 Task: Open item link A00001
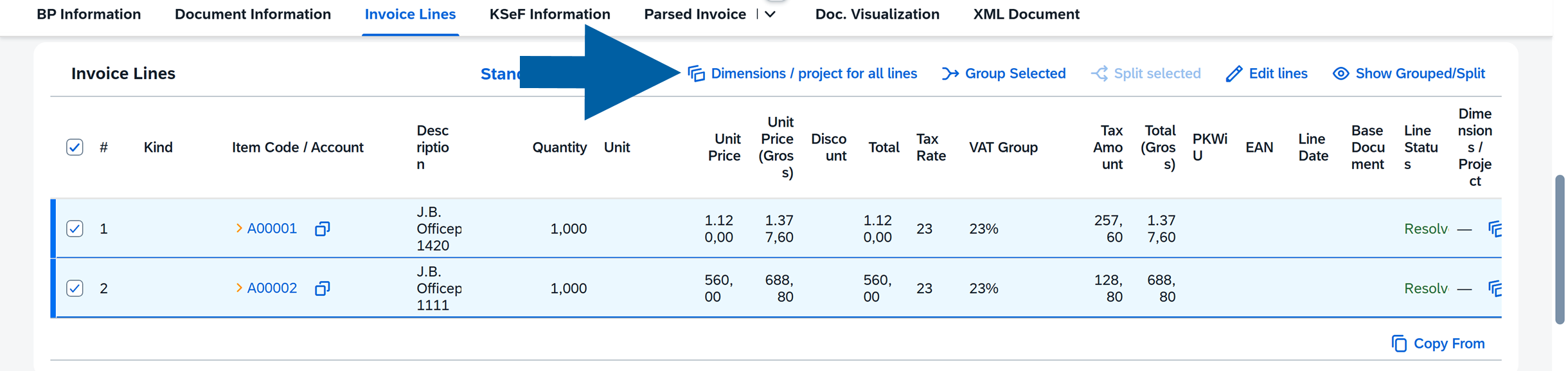pyautogui.click(x=272, y=228)
